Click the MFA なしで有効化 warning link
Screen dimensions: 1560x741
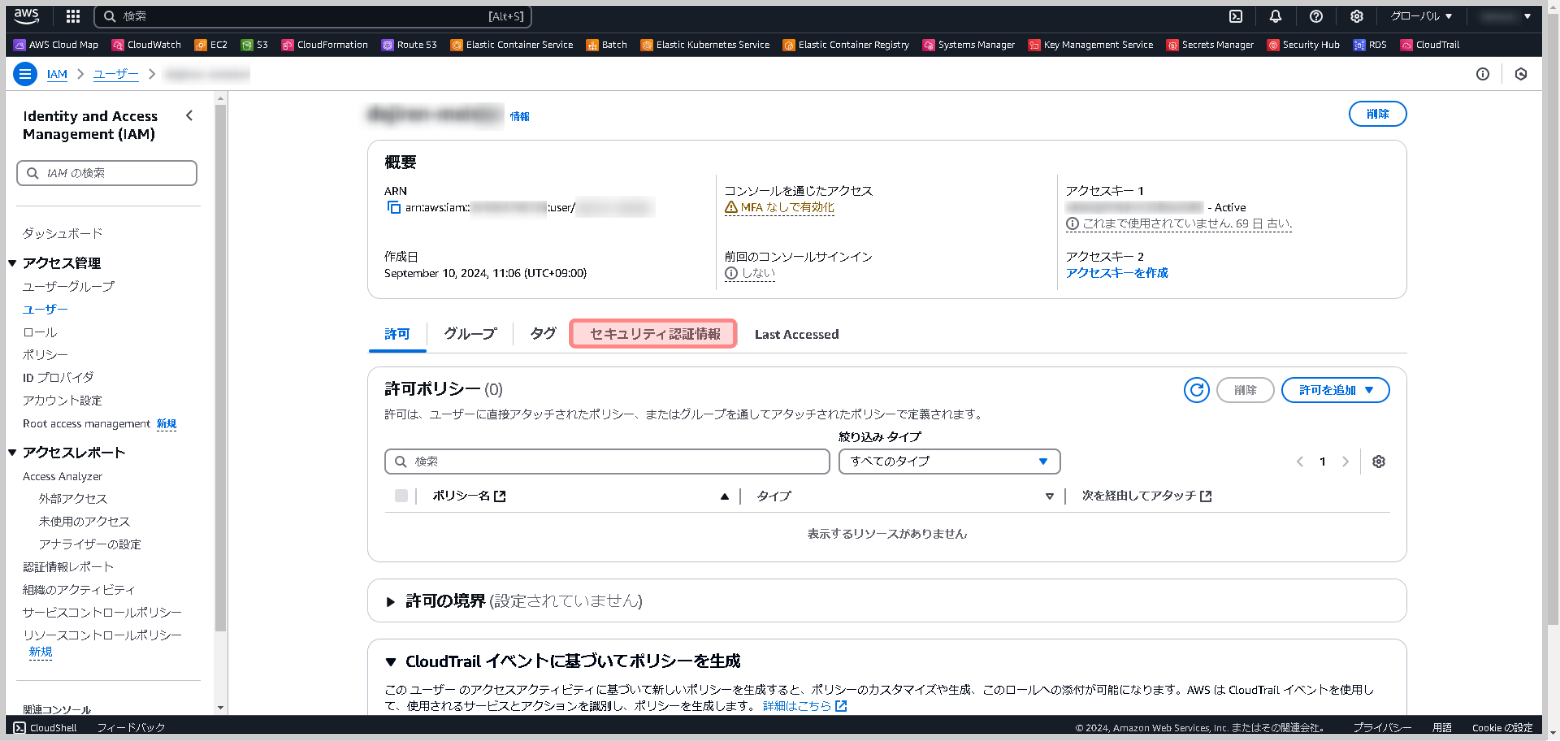780,208
